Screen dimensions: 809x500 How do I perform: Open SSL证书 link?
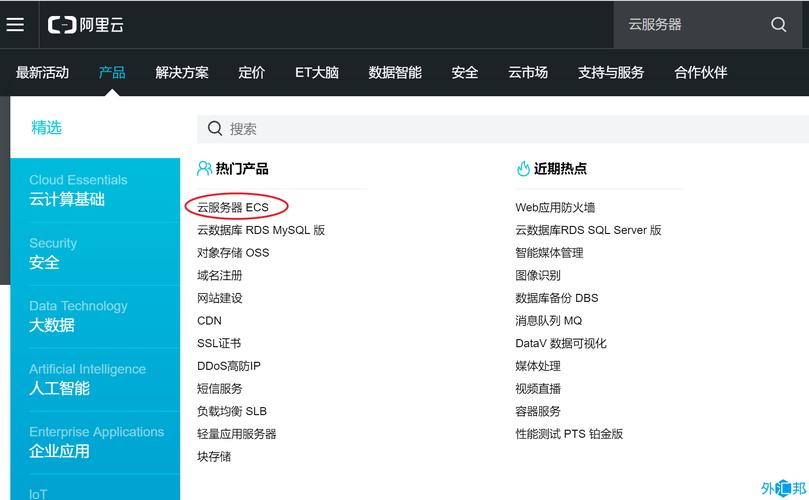point(219,344)
